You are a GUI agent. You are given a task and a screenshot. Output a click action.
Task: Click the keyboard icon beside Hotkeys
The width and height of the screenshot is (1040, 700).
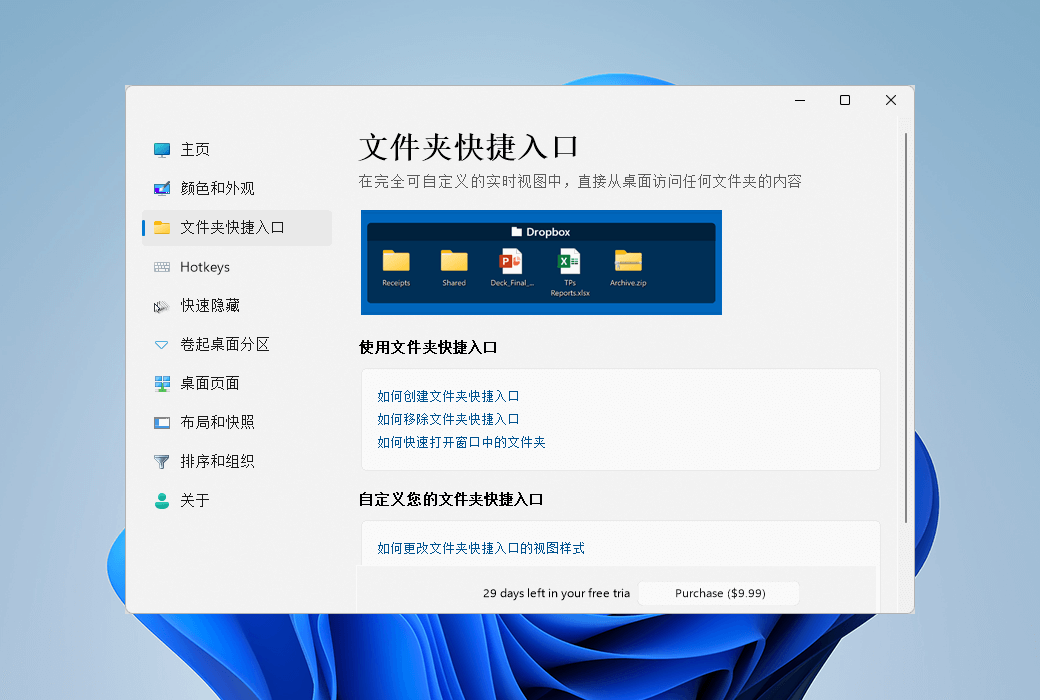point(162,267)
